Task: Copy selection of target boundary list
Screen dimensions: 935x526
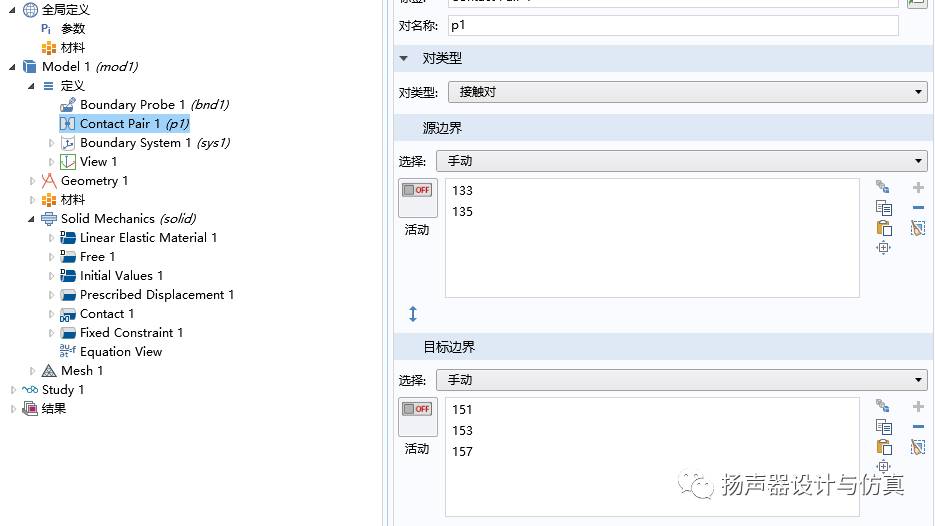Action: tap(883, 427)
